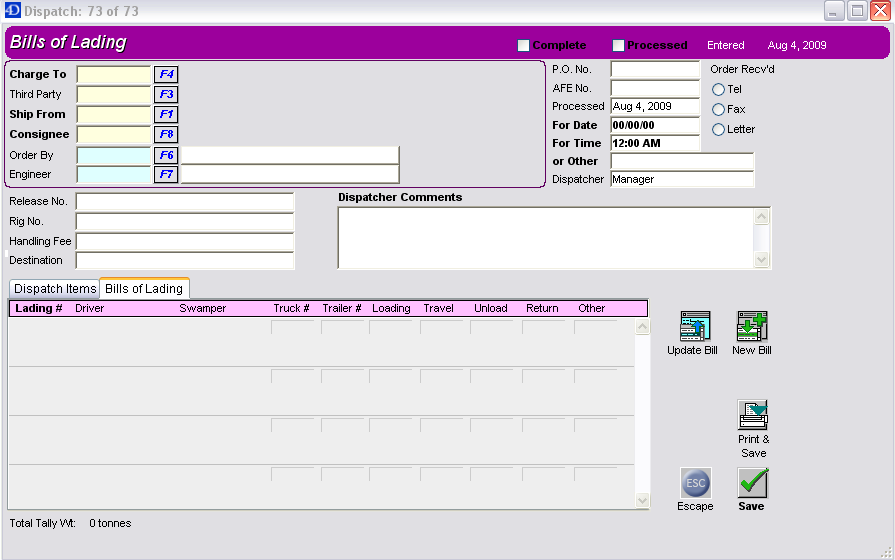Click the P.O. No. input field
The image size is (895, 560).
pos(655,70)
